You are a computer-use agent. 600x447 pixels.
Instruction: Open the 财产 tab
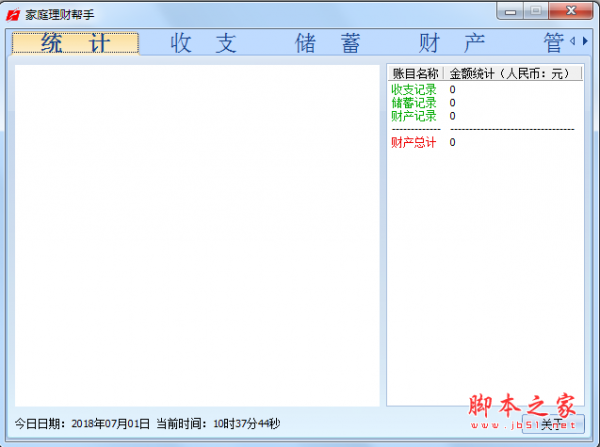pos(452,43)
